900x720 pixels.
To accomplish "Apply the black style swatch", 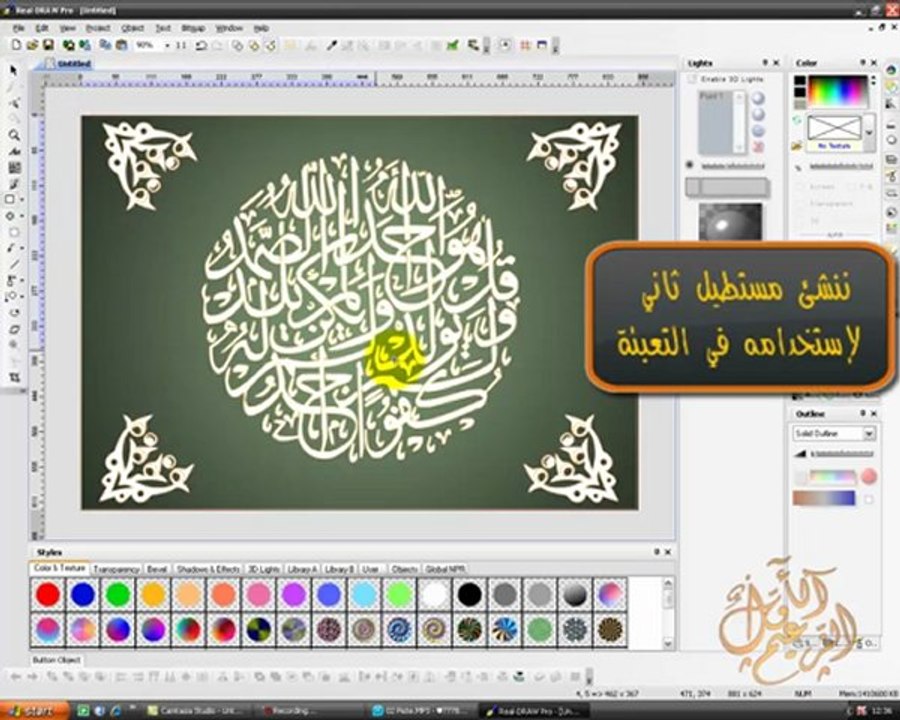I will point(470,594).
